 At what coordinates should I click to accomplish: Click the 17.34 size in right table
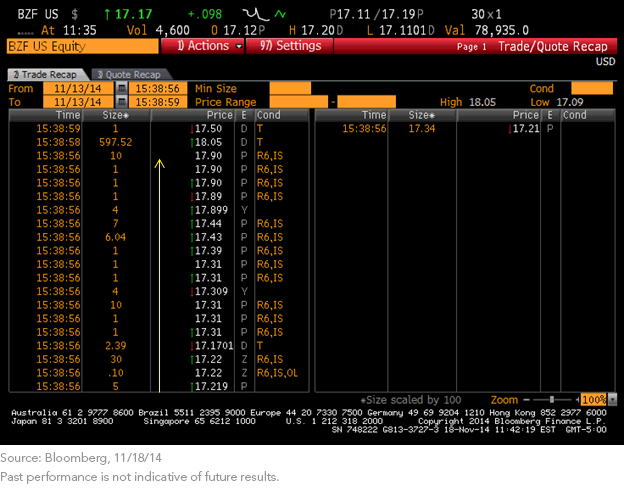(x=422, y=129)
